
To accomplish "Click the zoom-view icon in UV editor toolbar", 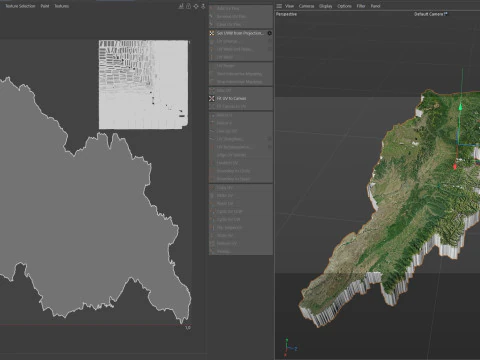I will point(203,6).
